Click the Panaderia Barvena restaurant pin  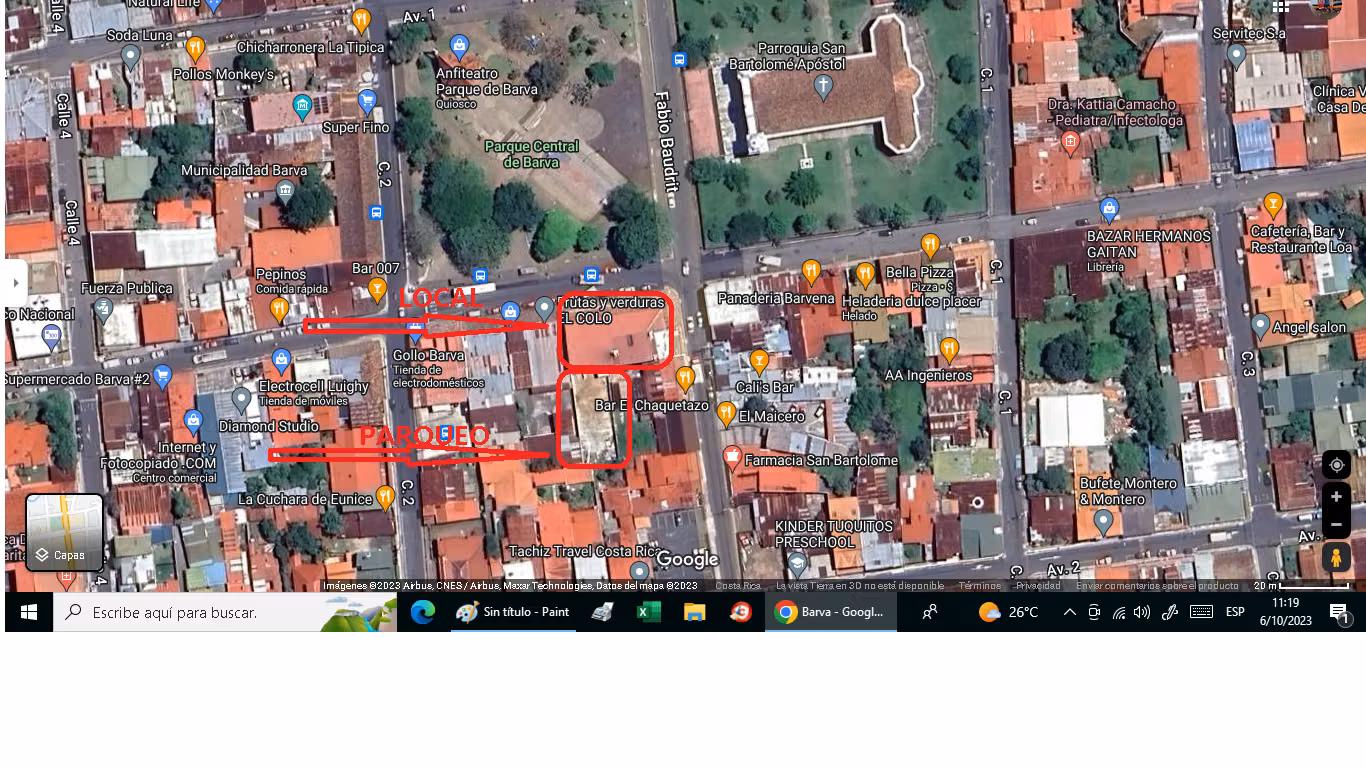point(811,271)
